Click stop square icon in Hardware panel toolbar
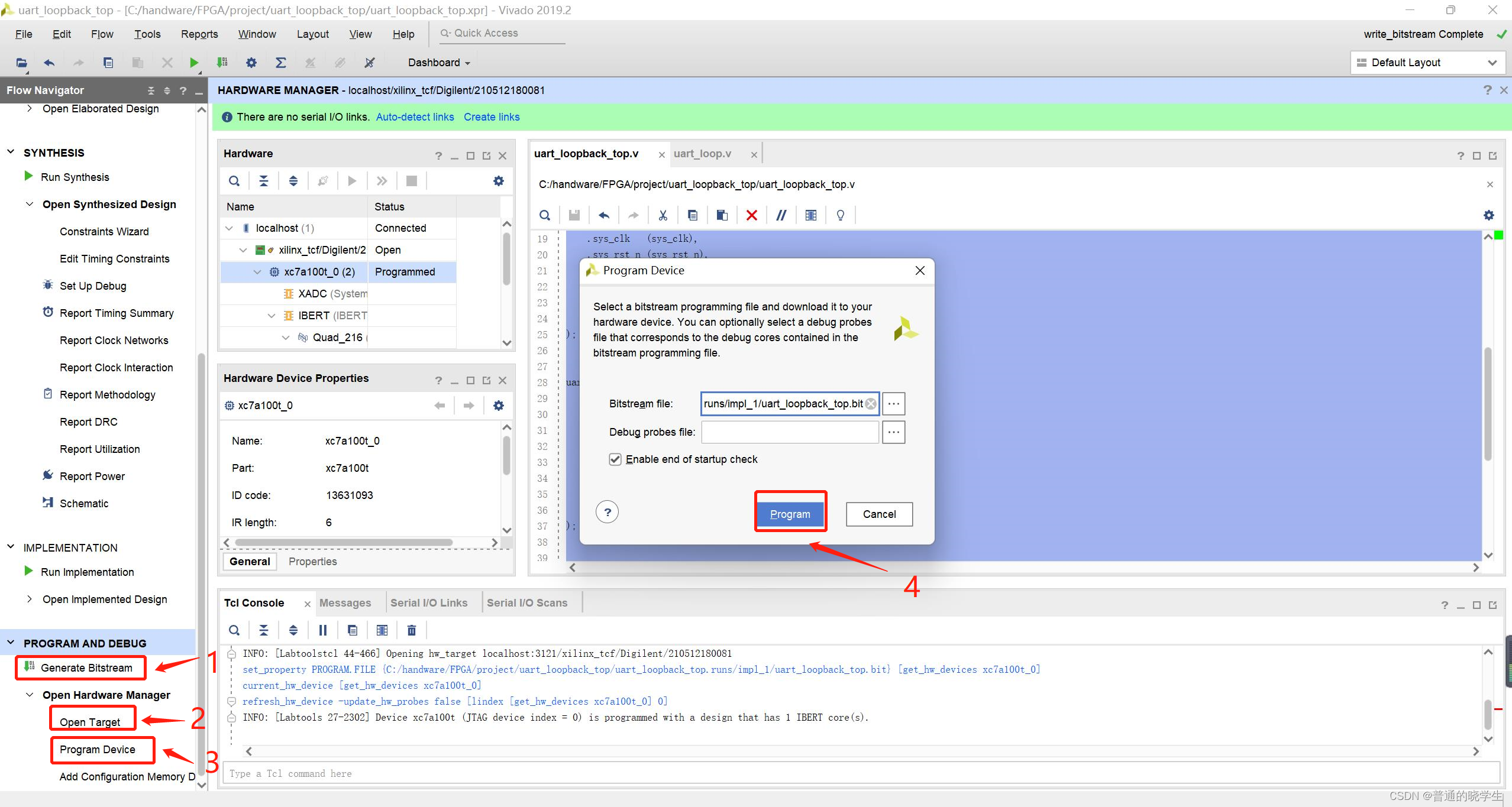Viewport: 1512px width, 807px height. tap(412, 181)
